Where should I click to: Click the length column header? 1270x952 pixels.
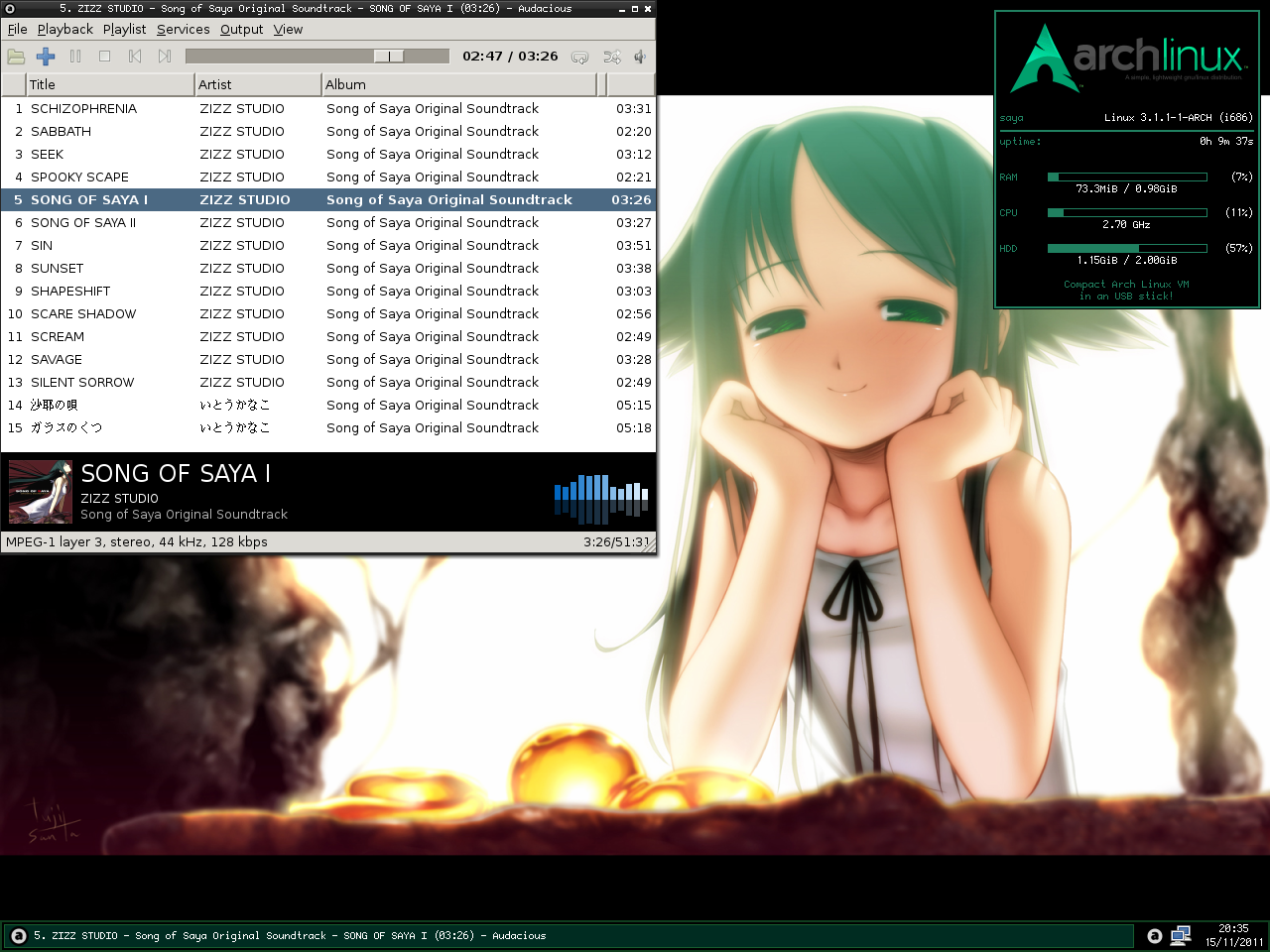[x=629, y=84]
